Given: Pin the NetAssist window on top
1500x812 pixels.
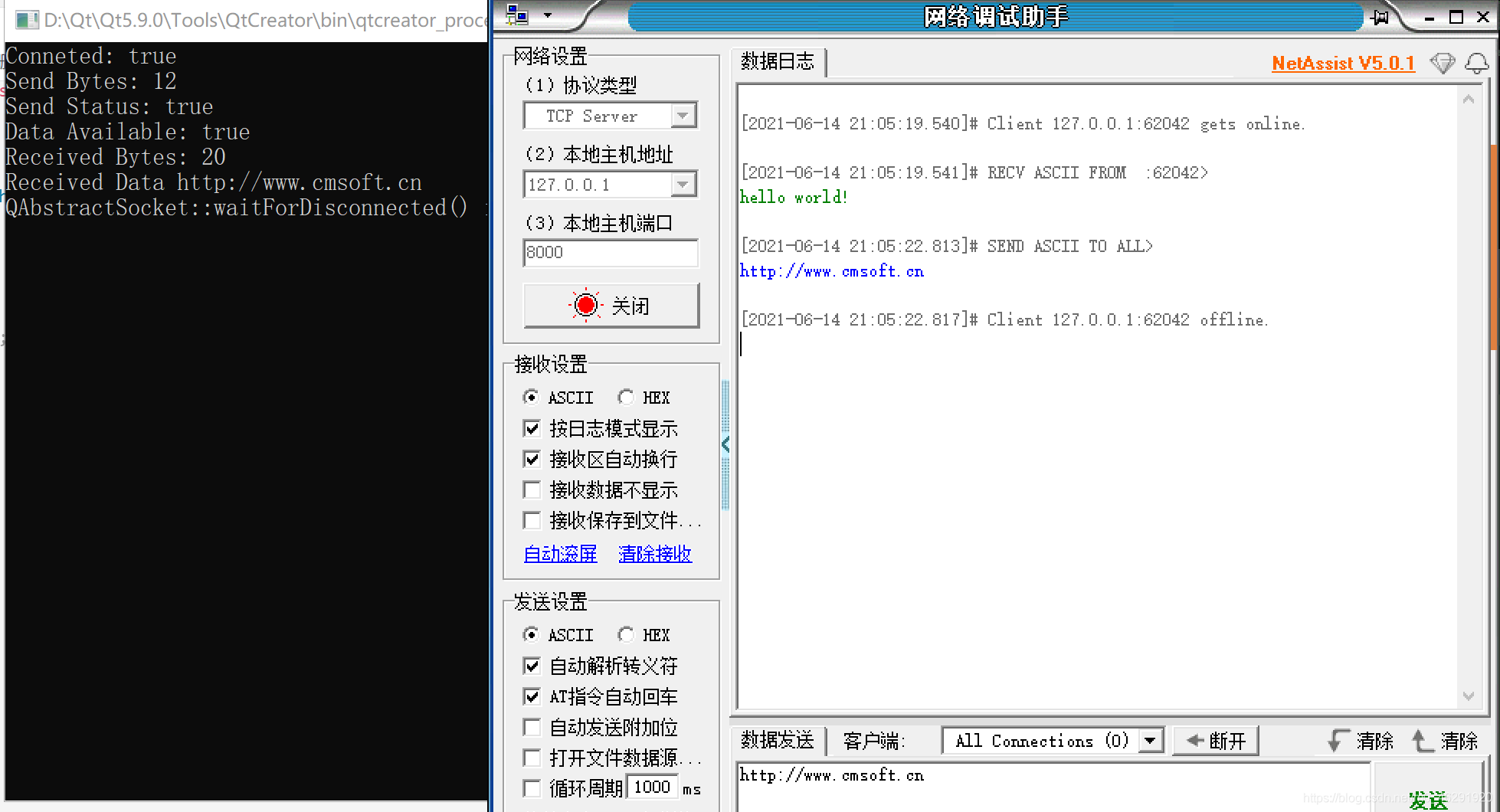Looking at the screenshot, I should 1380,17.
